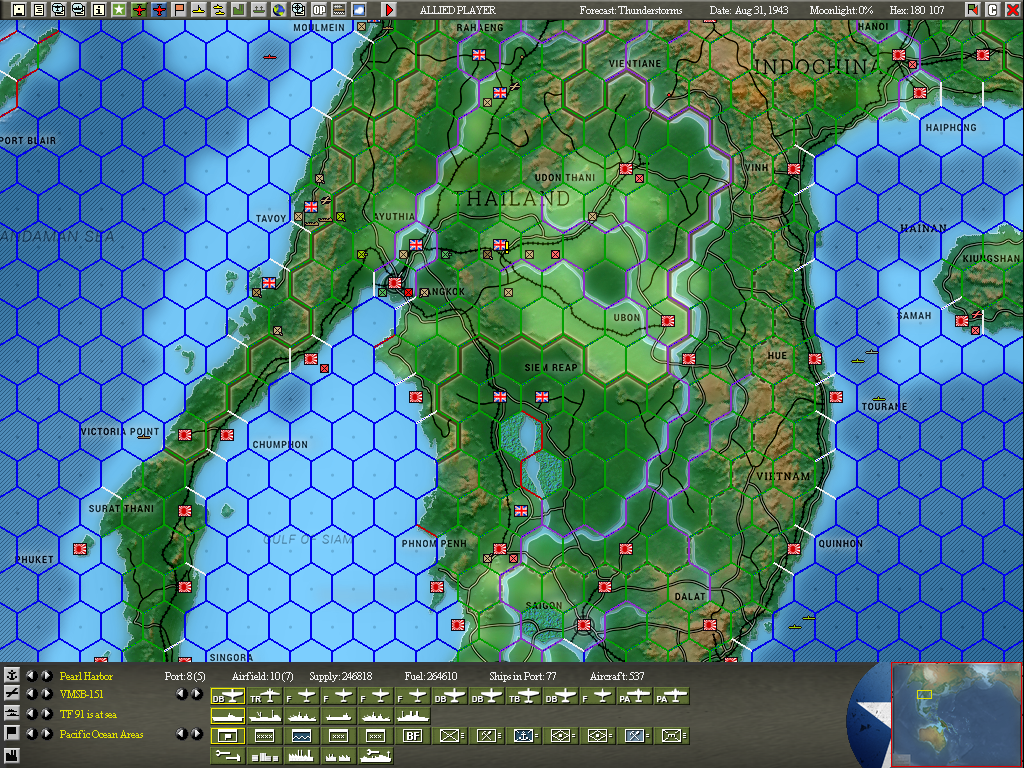Select next HQ after Pacific Ocean Areas
1024x768 pixels.
click(x=46, y=733)
